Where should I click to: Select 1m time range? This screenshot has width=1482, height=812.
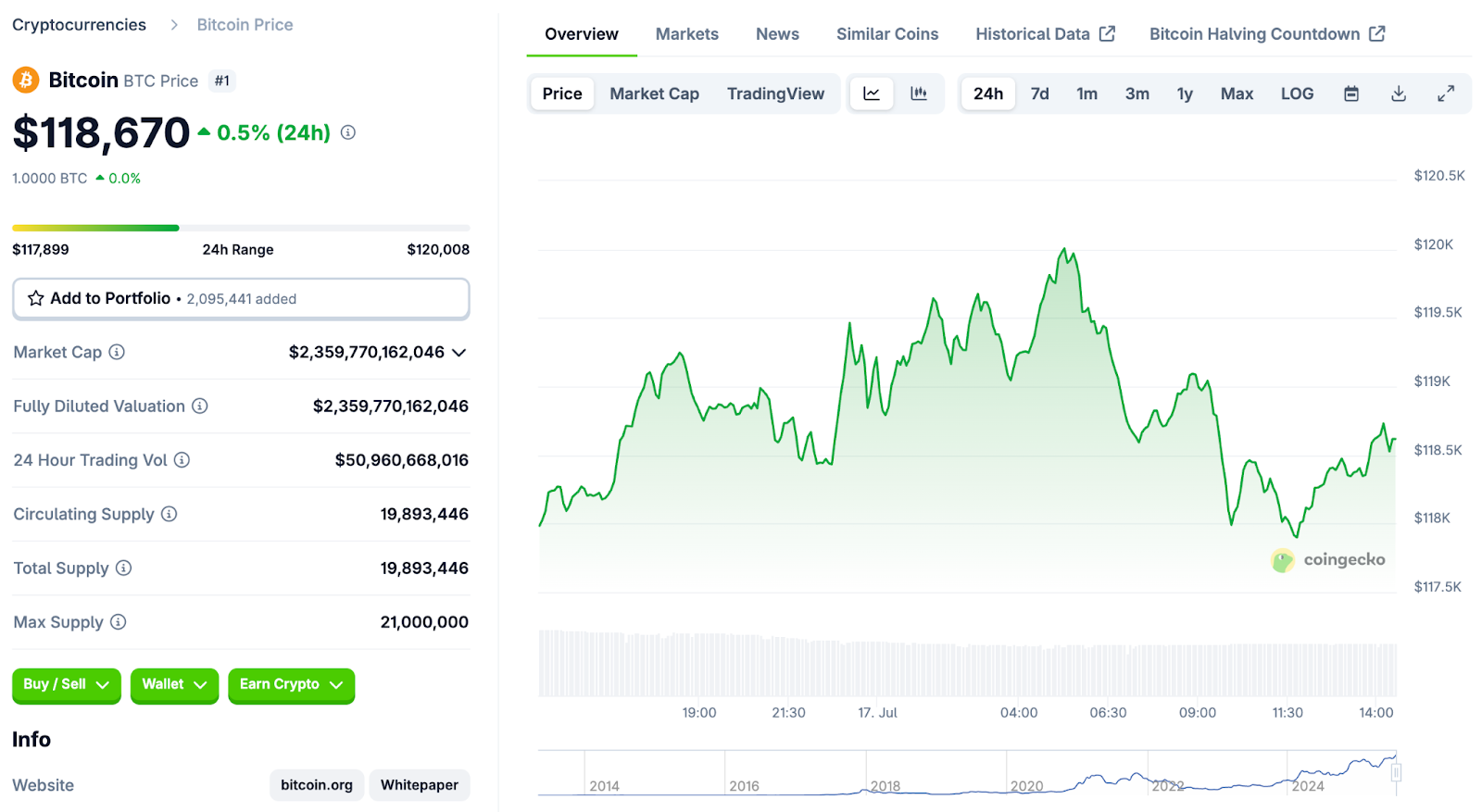(x=1087, y=94)
